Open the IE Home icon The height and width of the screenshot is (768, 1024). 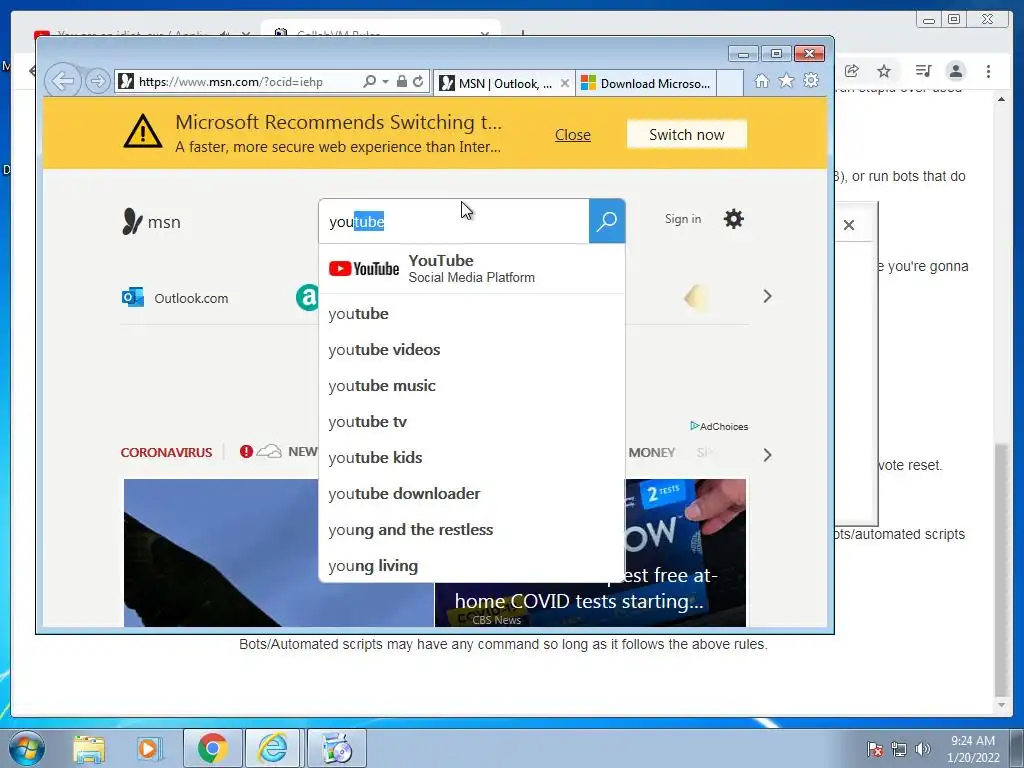761,81
